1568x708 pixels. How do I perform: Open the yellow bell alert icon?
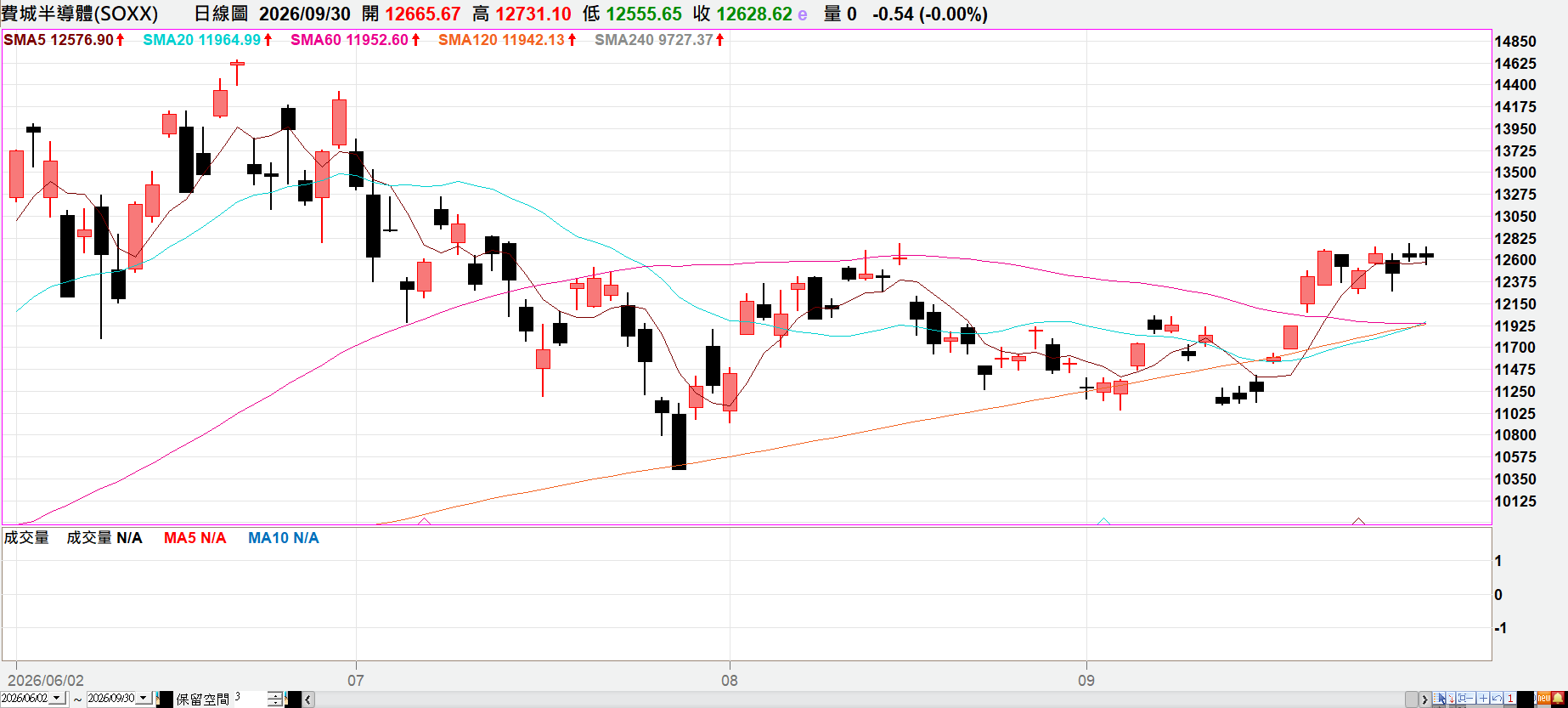[x=1558, y=698]
